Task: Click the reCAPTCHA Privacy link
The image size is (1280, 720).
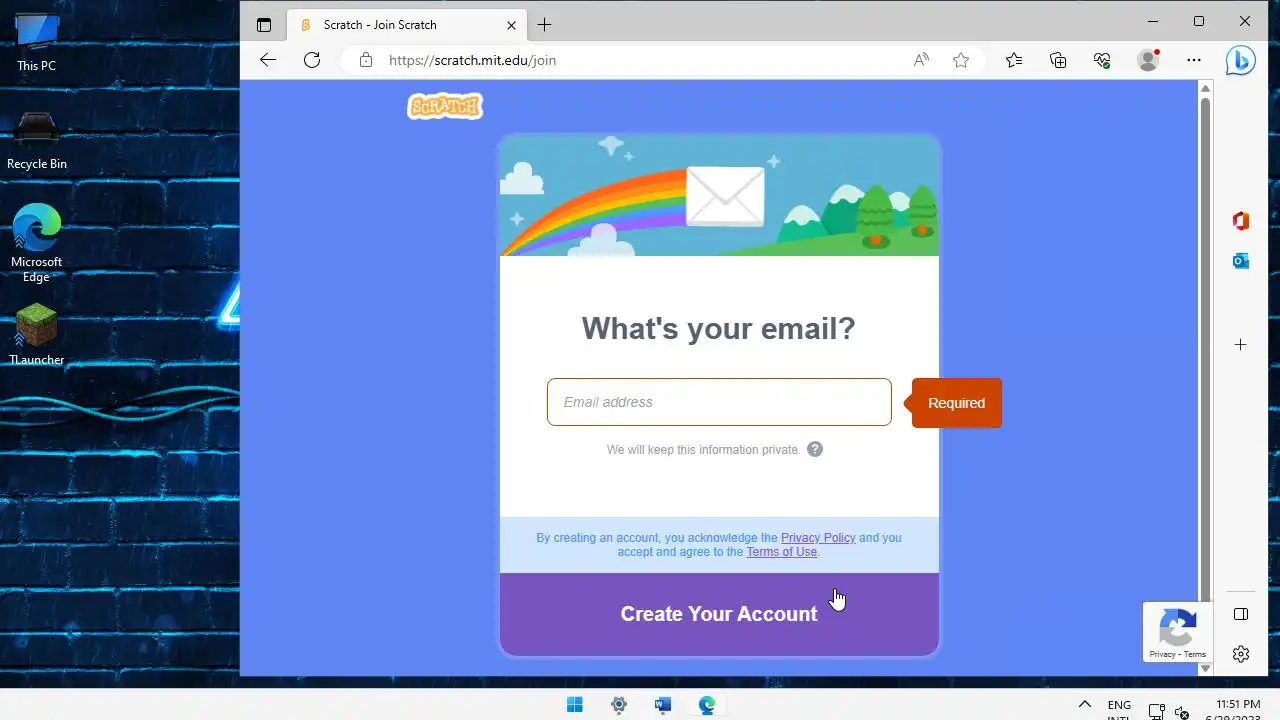Action: pyautogui.click(x=1162, y=654)
